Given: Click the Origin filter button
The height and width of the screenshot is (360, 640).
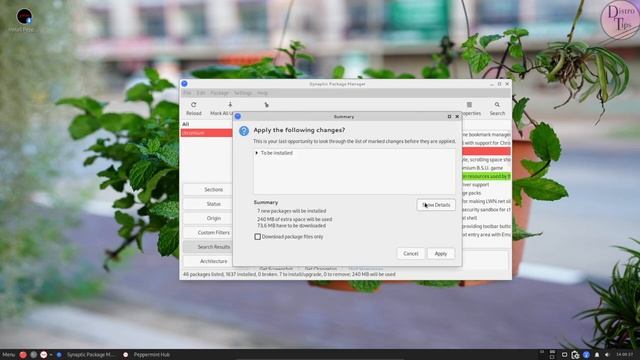Looking at the screenshot, I should point(207,218).
